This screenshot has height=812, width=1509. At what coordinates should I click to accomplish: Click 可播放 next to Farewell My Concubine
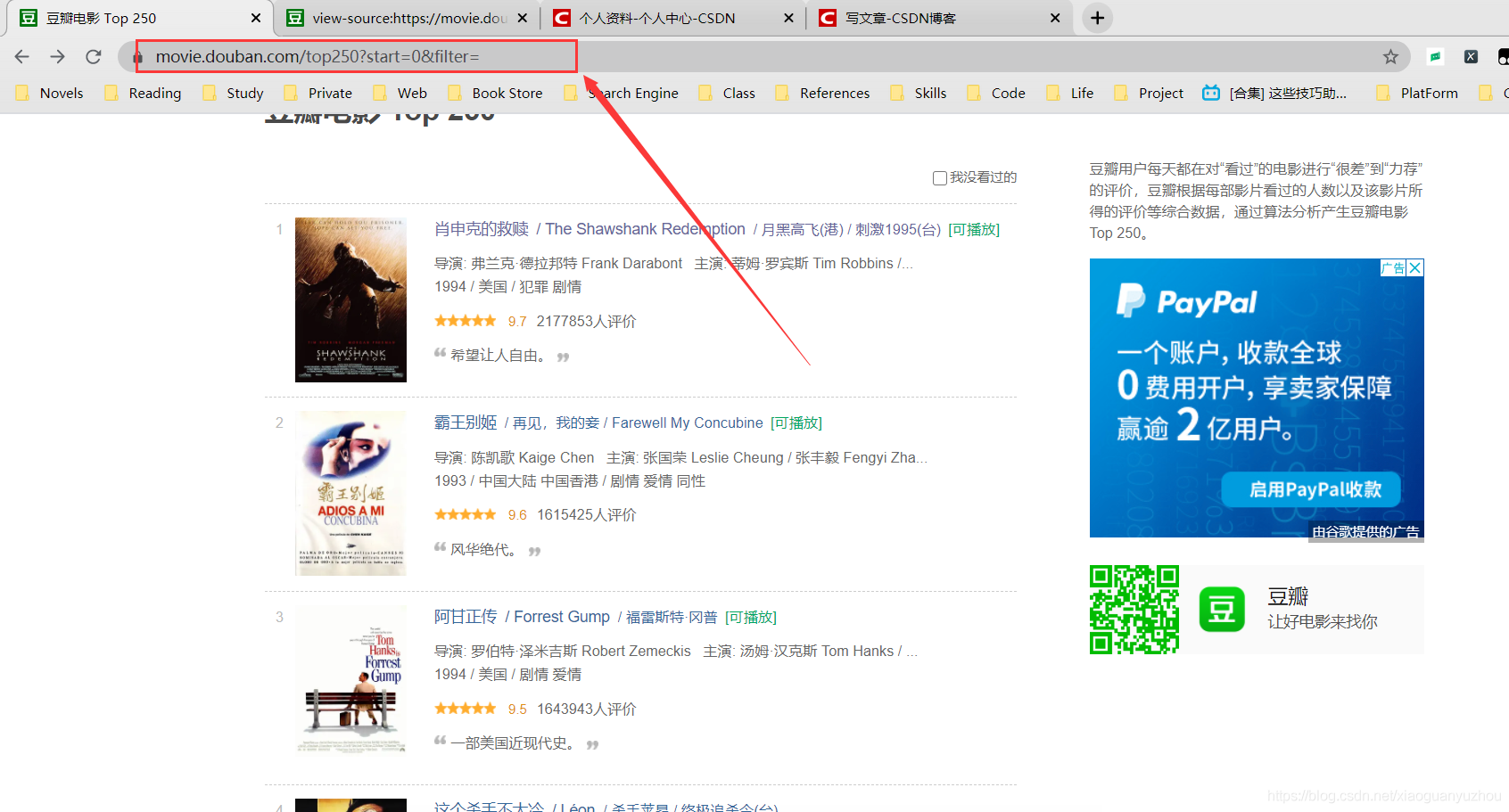(796, 422)
